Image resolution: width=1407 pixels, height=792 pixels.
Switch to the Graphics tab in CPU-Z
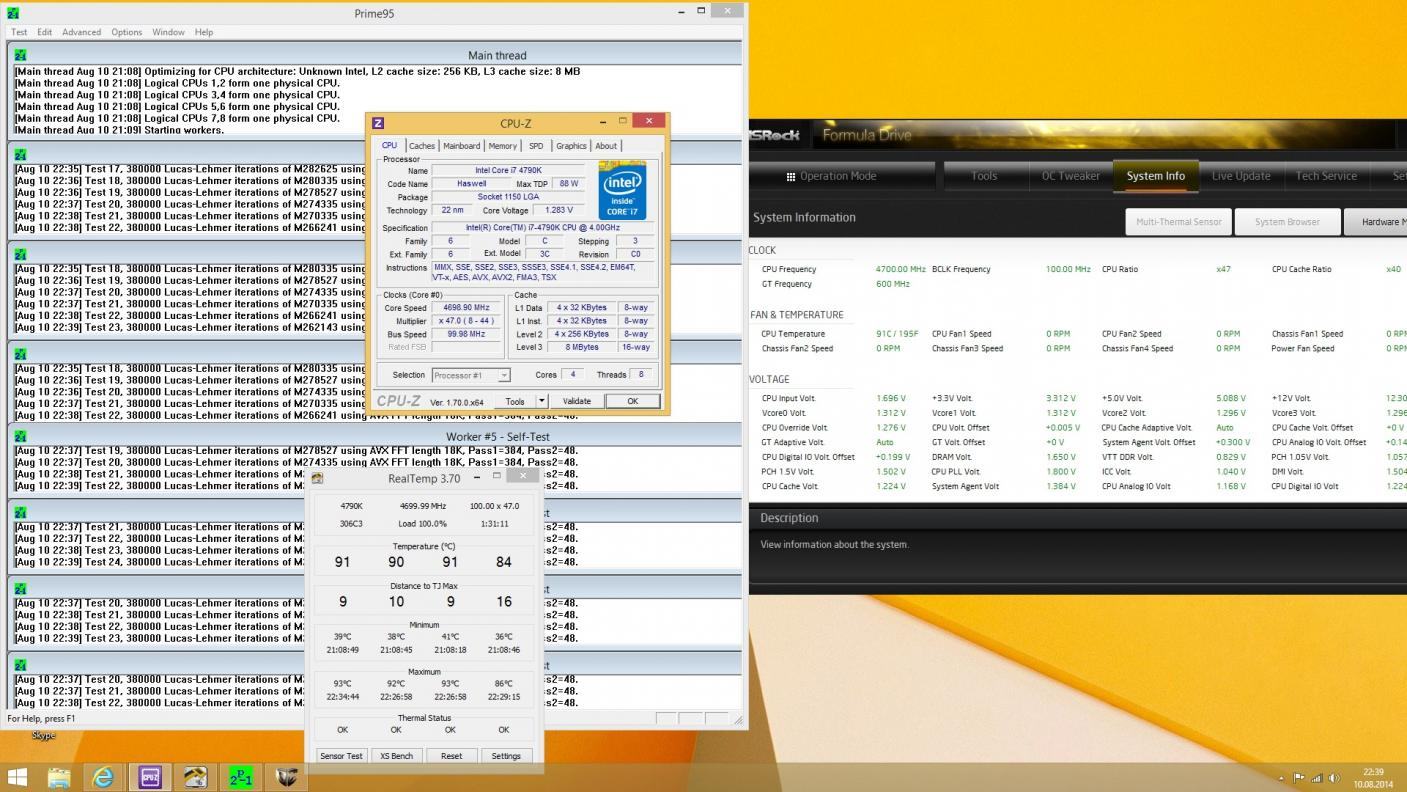[571, 146]
